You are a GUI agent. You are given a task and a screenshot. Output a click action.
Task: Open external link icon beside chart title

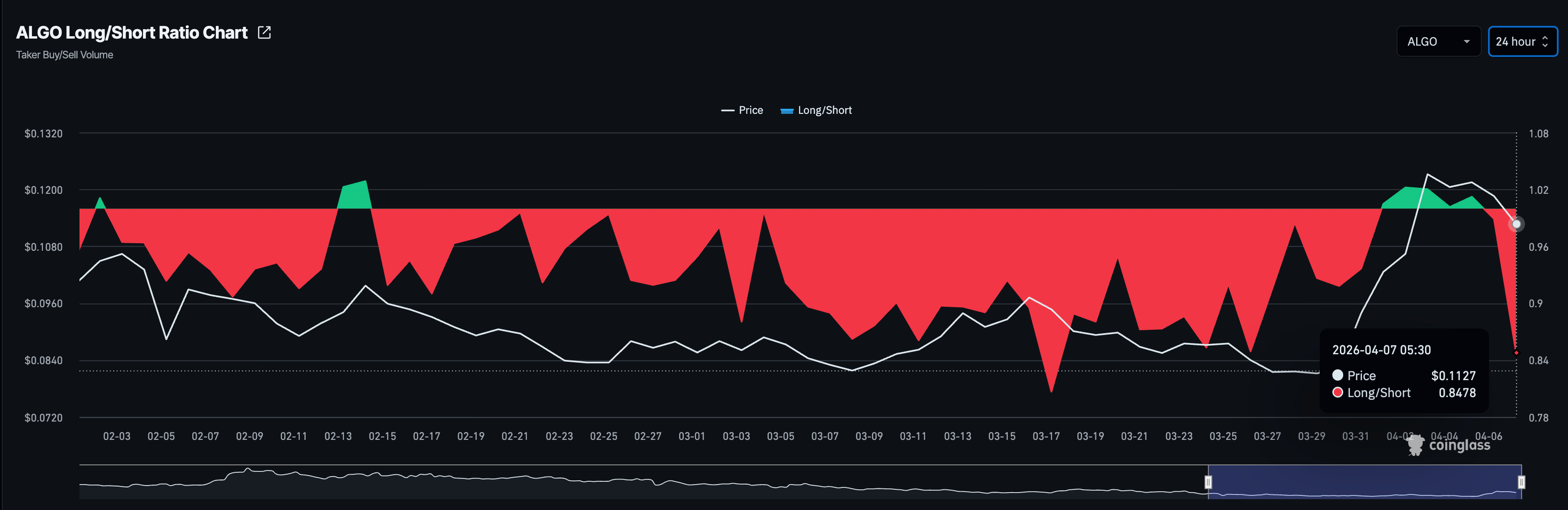click(x=264, y=32)
